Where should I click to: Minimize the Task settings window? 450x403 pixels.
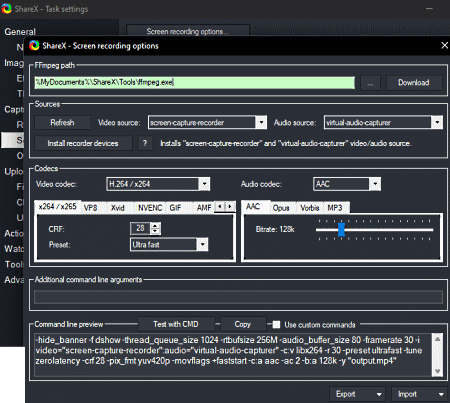point(429,9)
